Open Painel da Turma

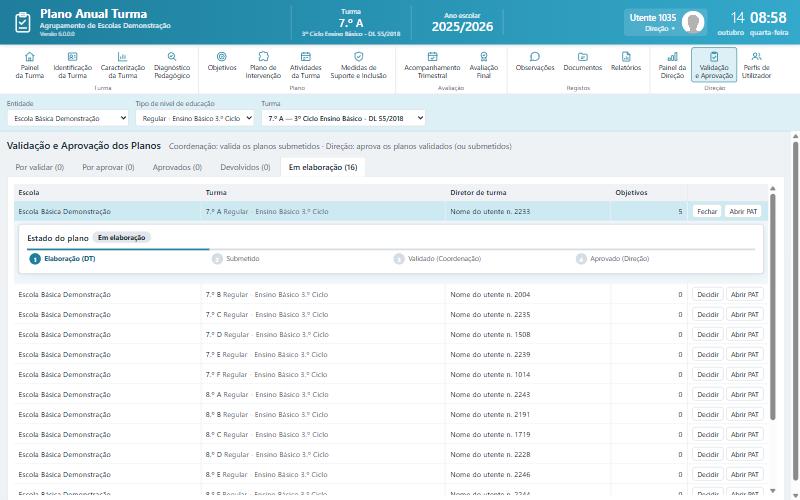30,65
